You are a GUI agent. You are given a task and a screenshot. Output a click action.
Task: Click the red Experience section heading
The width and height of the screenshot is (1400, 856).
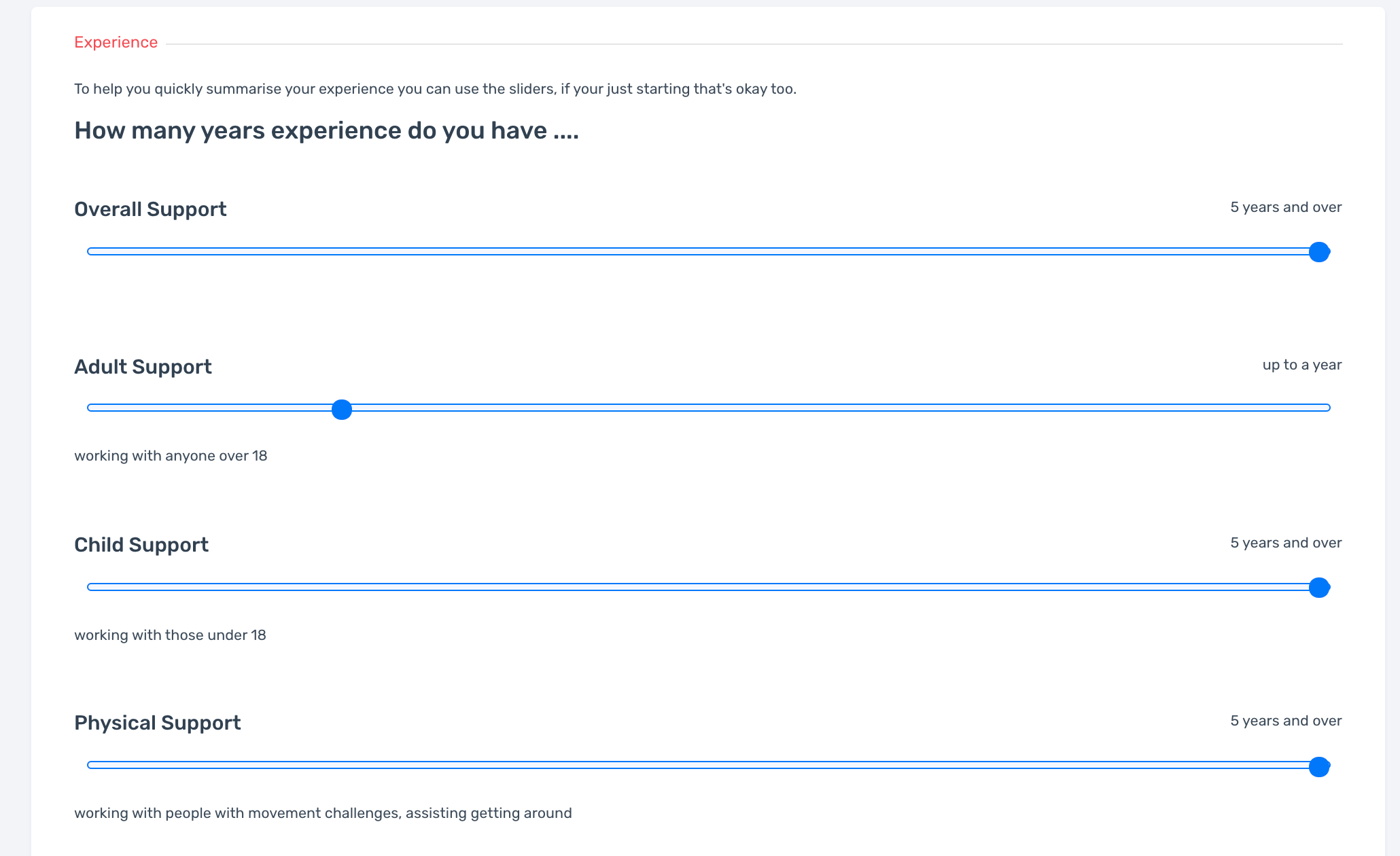pyautogui.click(x=116, y=42)
